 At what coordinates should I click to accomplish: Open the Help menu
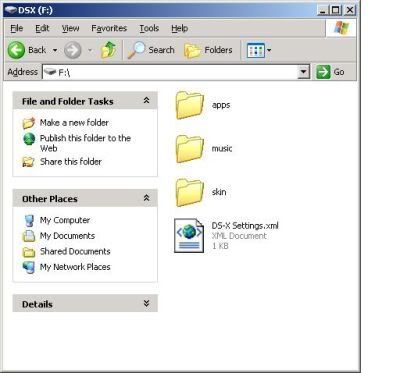pyautogui.click(x=180, y=28)
